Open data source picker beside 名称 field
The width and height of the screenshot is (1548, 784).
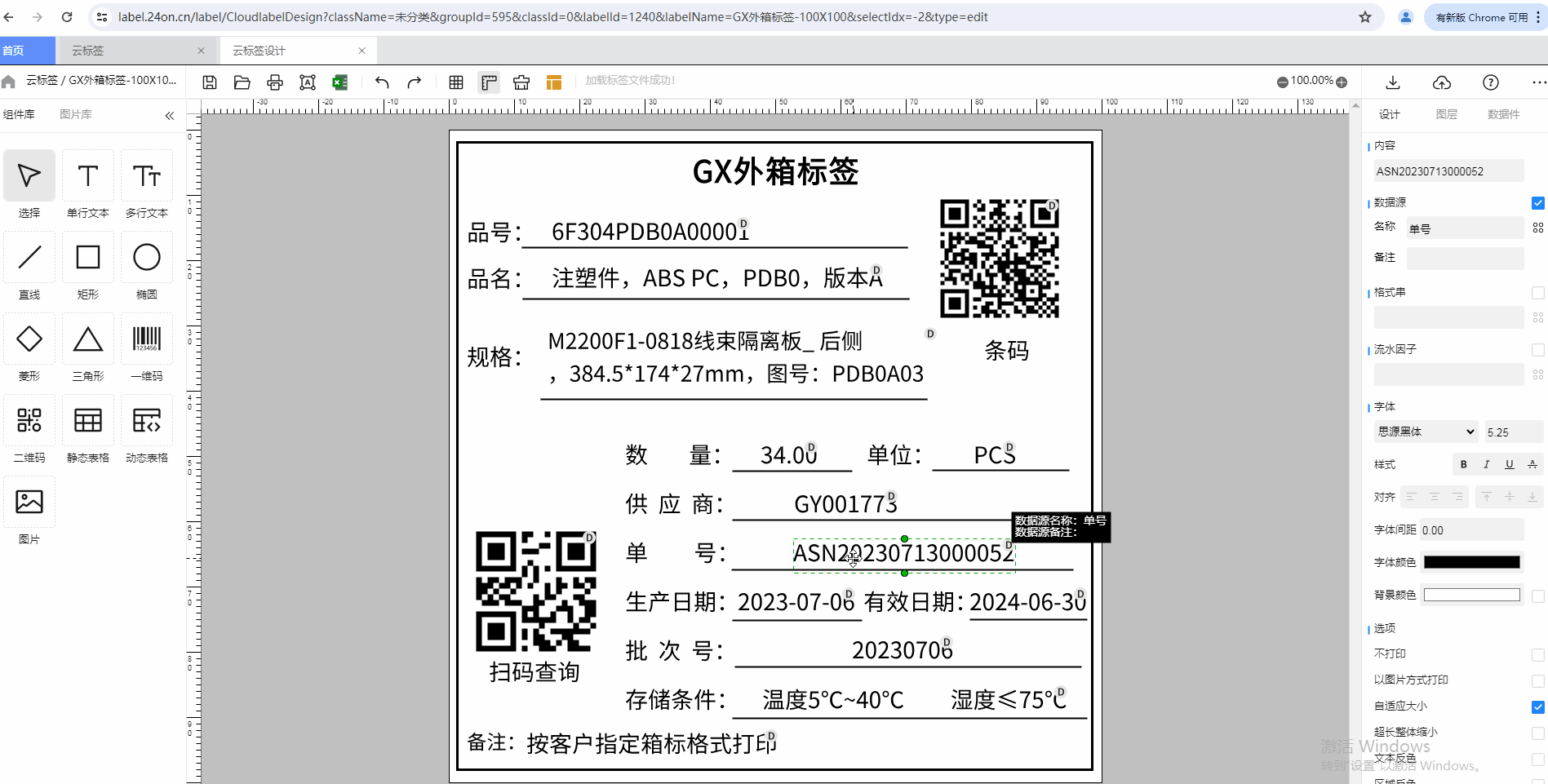click(x=1538, y=228)
